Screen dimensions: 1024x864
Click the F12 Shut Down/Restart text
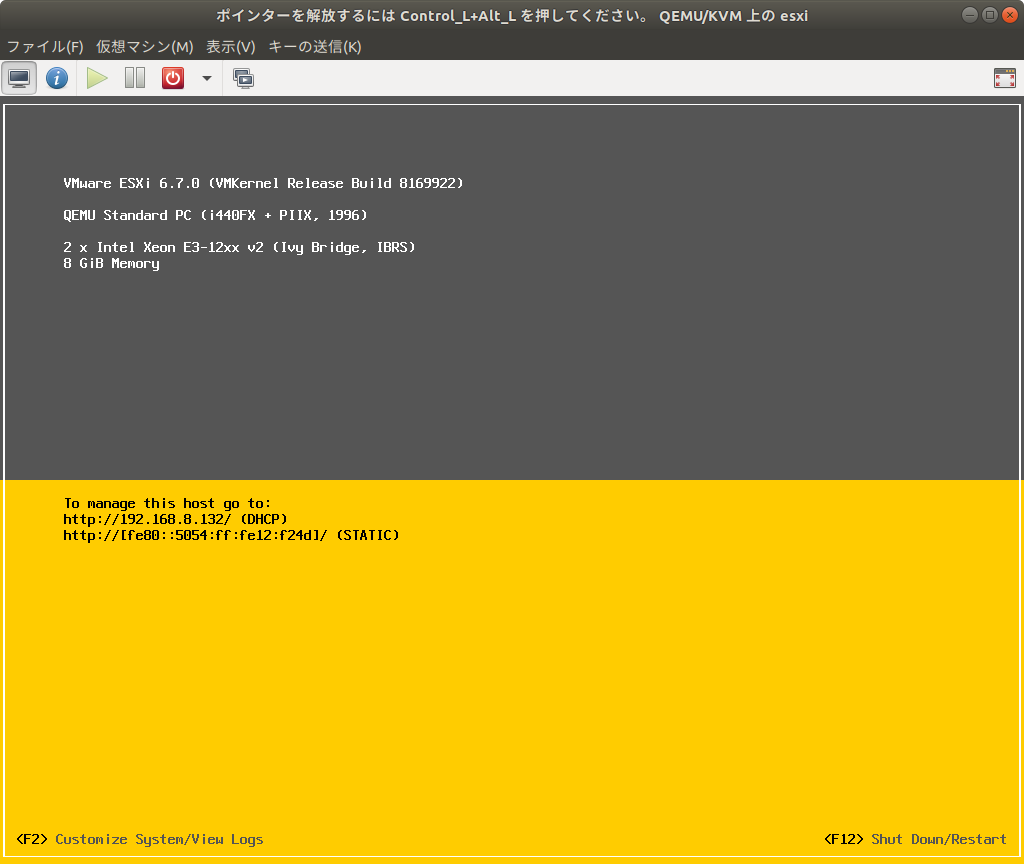pos(915,839)
